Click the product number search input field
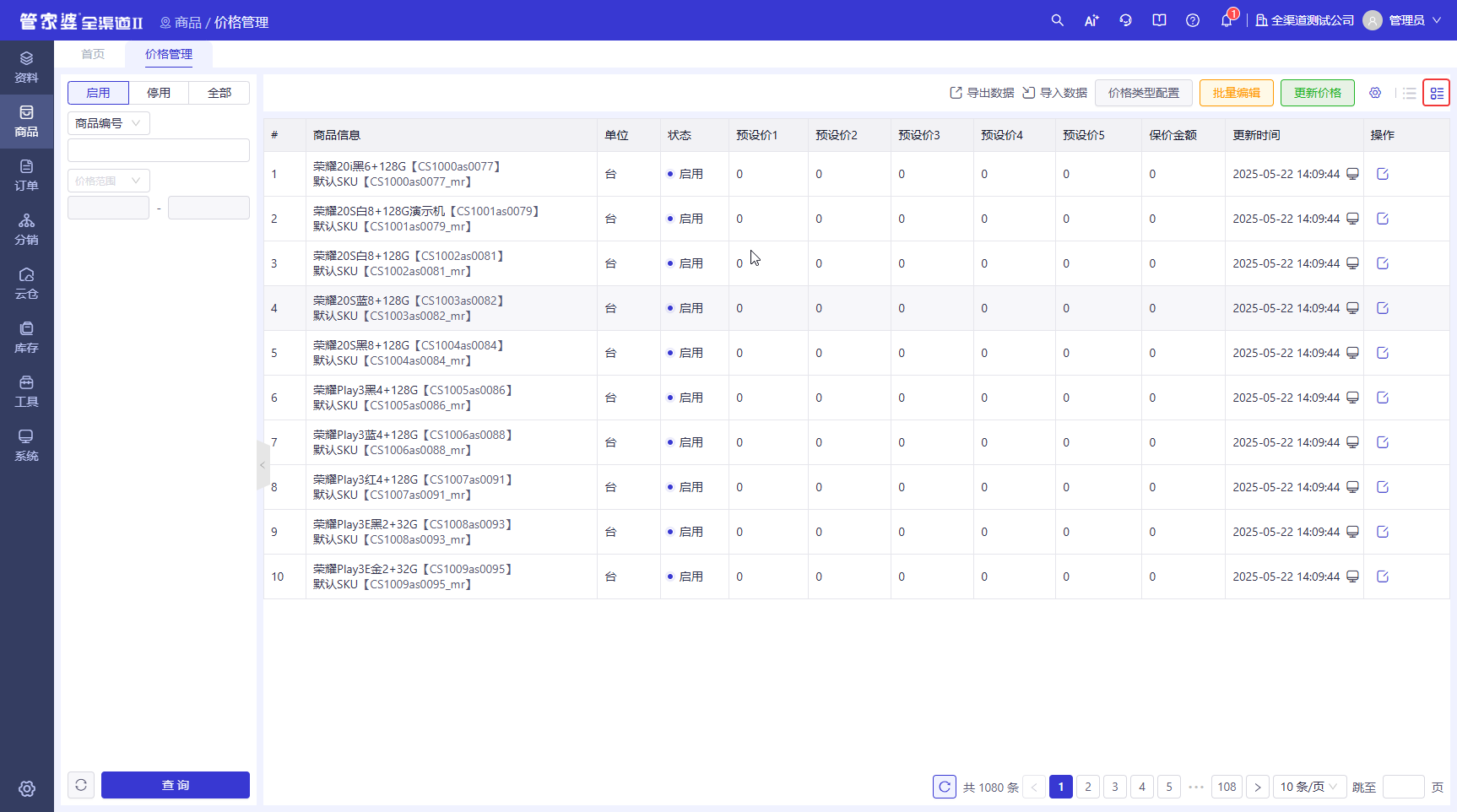Screen dimensions: 1457x812 (159, 150)
